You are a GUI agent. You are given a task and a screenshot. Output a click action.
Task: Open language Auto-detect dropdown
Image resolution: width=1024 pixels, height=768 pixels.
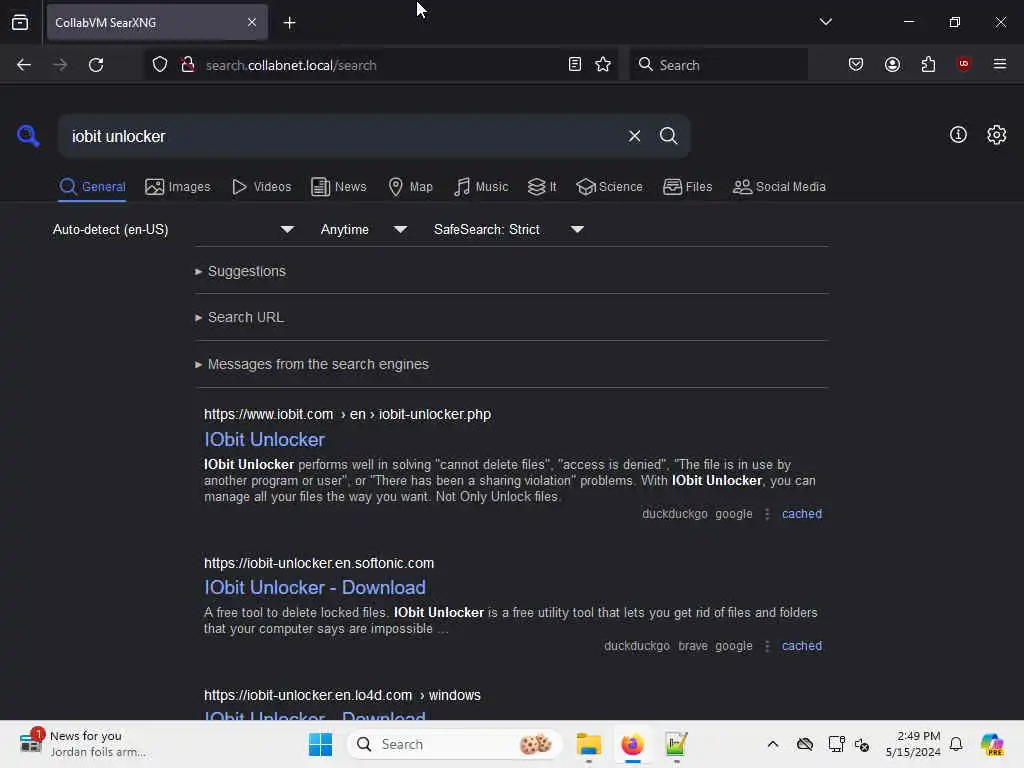point(173,229)
